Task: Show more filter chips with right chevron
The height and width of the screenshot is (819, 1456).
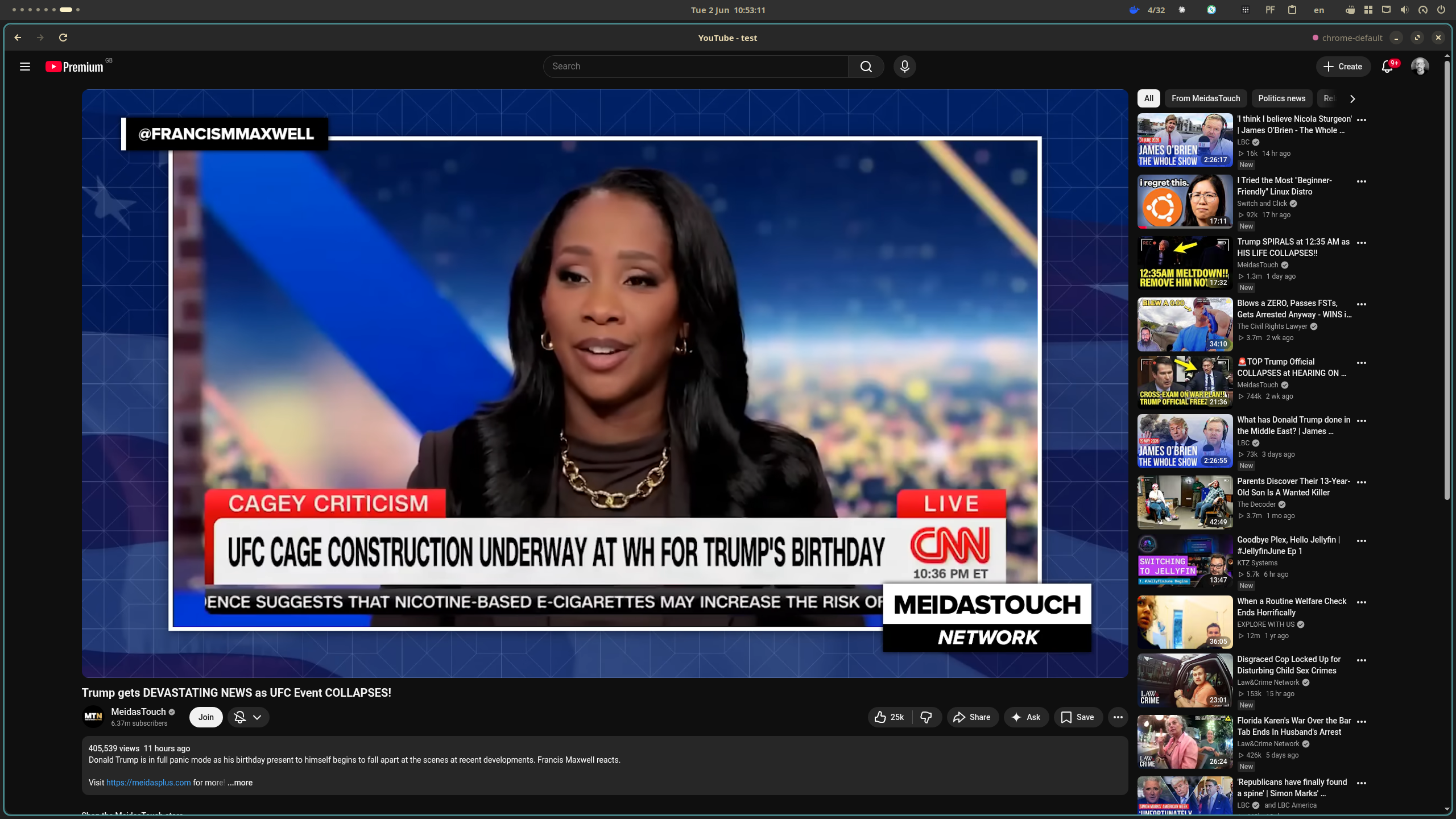Action: tap(1352, 99)
